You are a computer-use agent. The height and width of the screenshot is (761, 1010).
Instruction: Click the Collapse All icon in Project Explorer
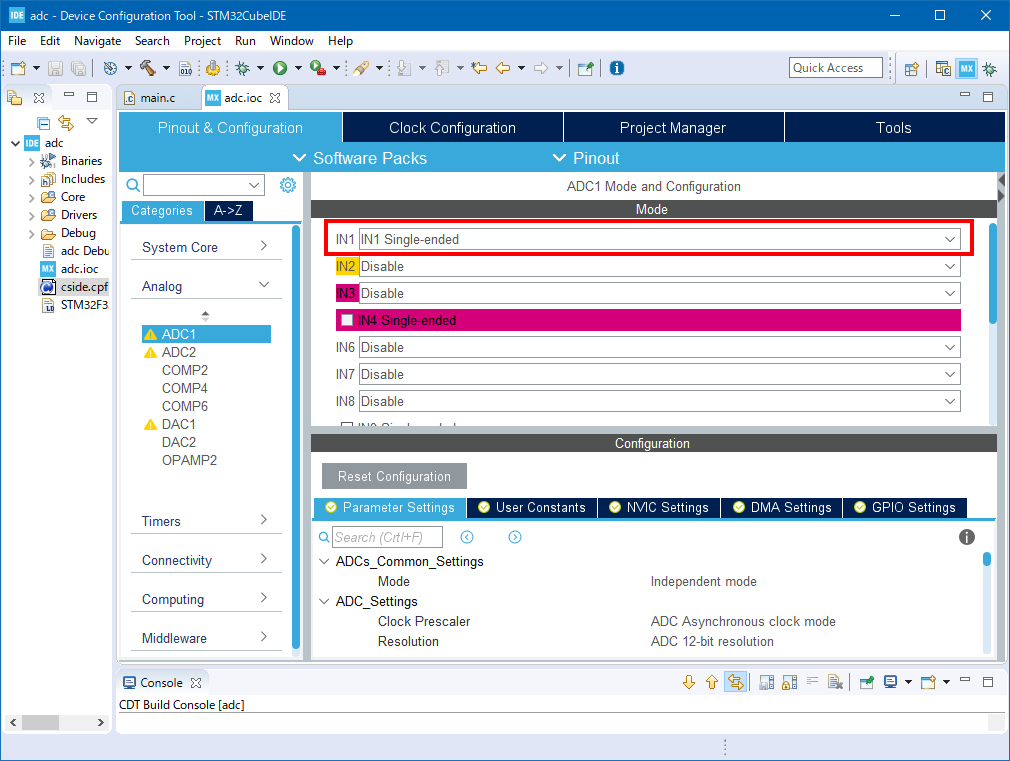[43, 122]
